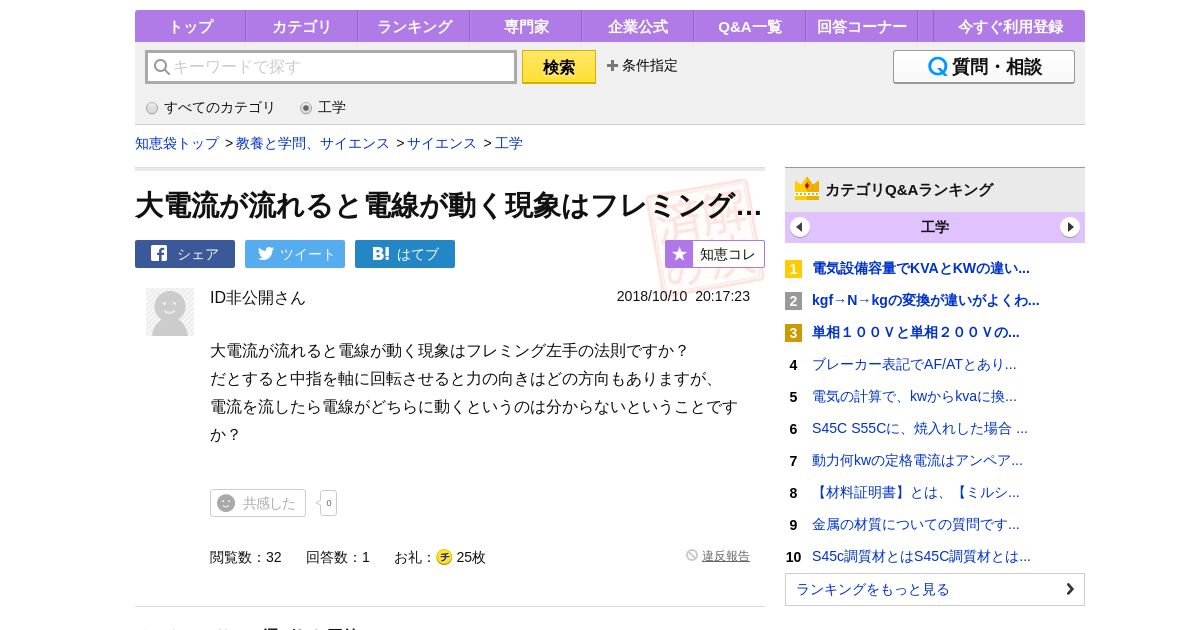Open ranking 1: 電気設備容量でKVAとKWの違い
The image size is (1200, 630).
921,268
